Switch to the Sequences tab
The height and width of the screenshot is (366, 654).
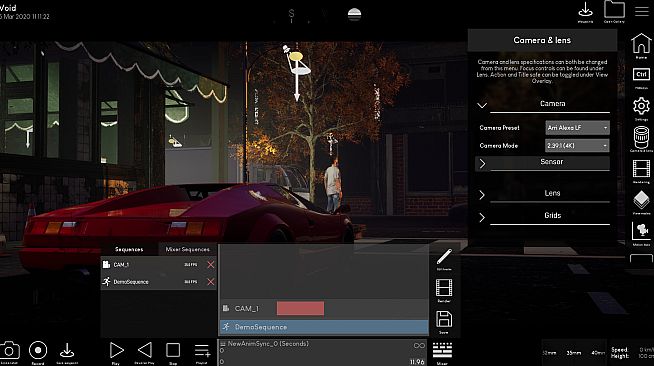coord(129,249)
